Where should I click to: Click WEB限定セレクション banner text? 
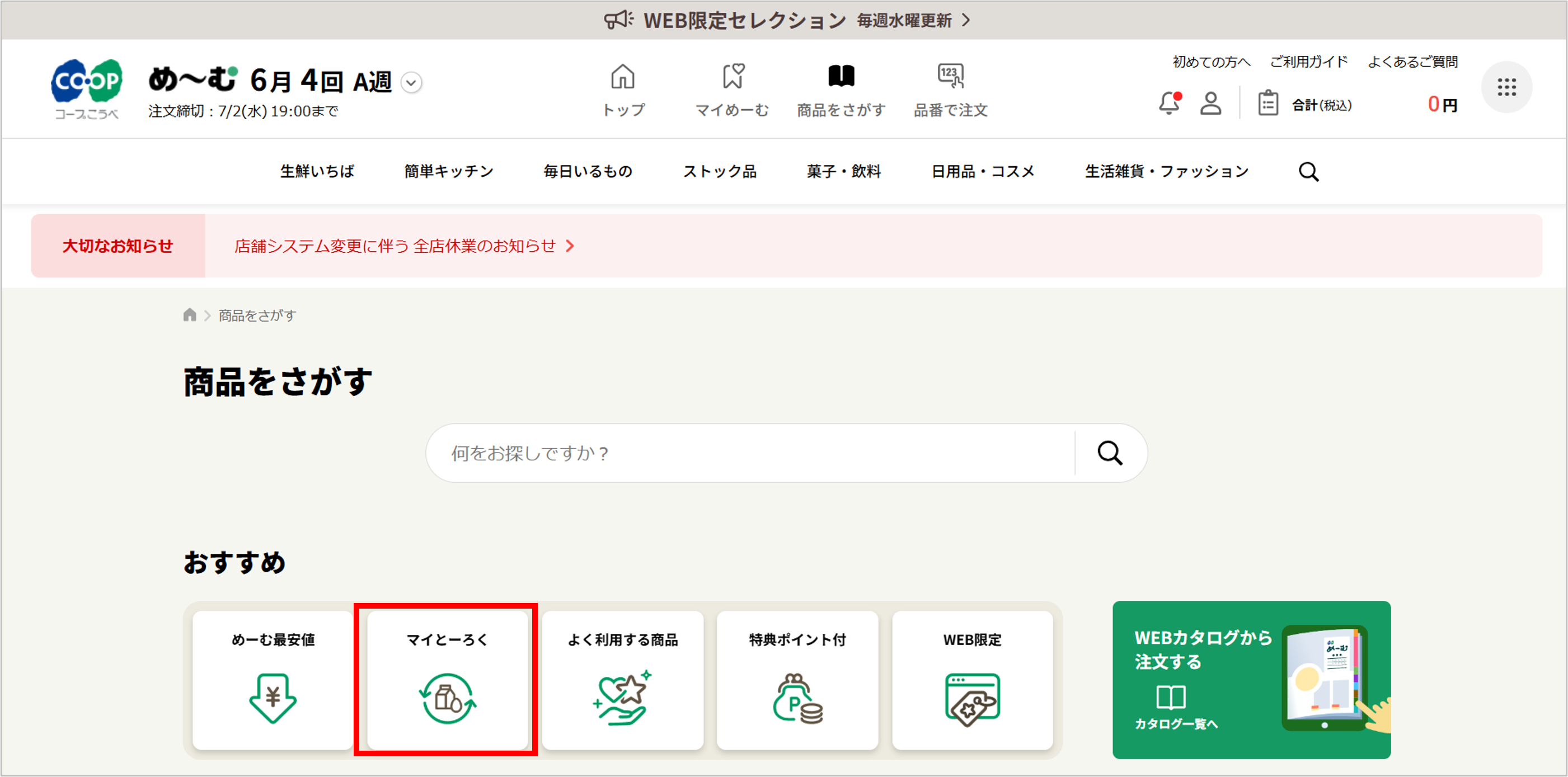[745, 21]
